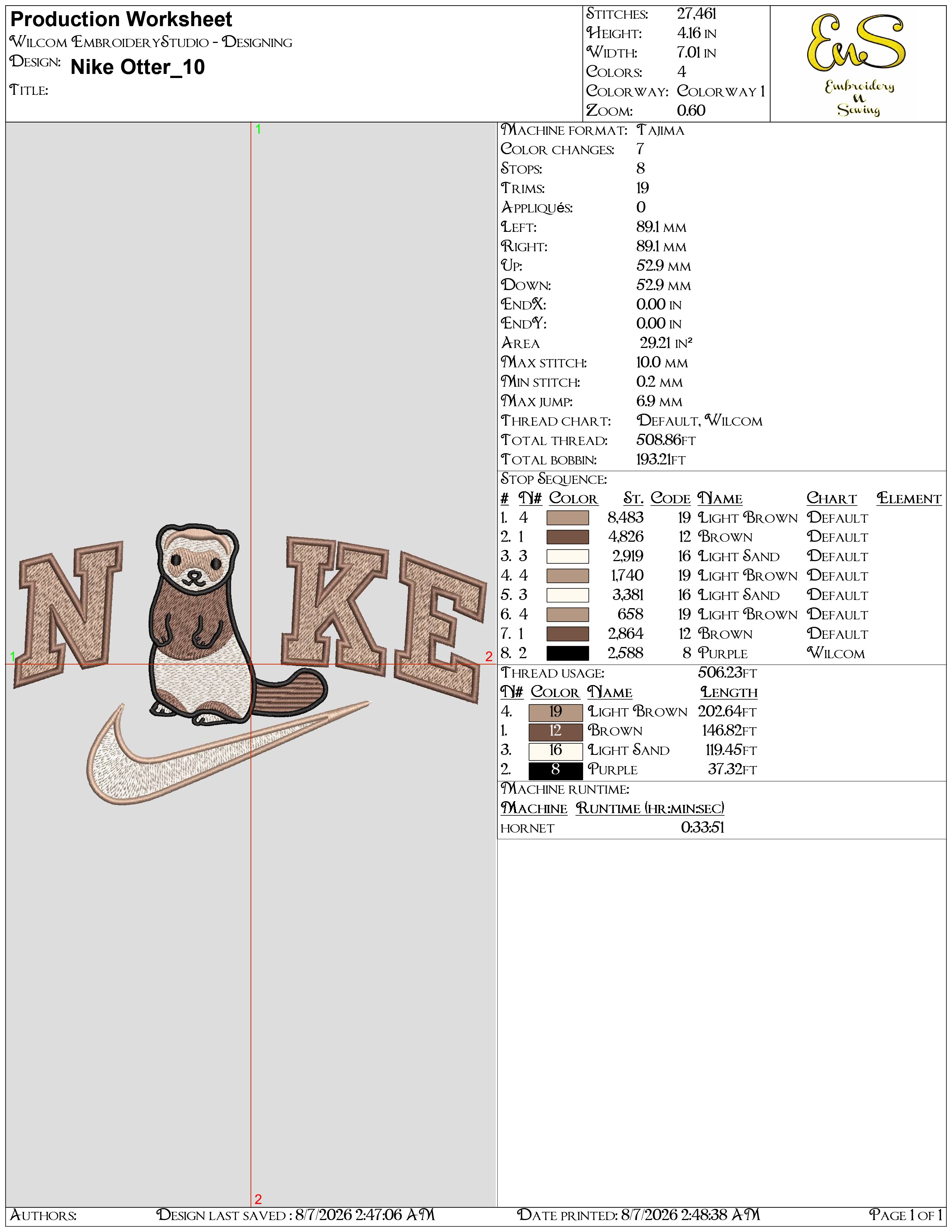Image resolution: width=952 pixels, height=1232 pixels.
Task: Click the Trims value 19
Action: click(643, 188)
